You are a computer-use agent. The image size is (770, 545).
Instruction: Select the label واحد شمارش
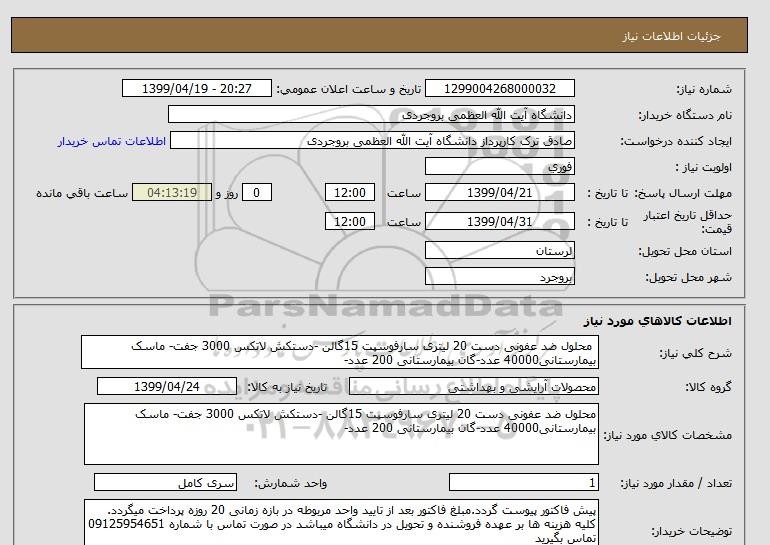290,484
